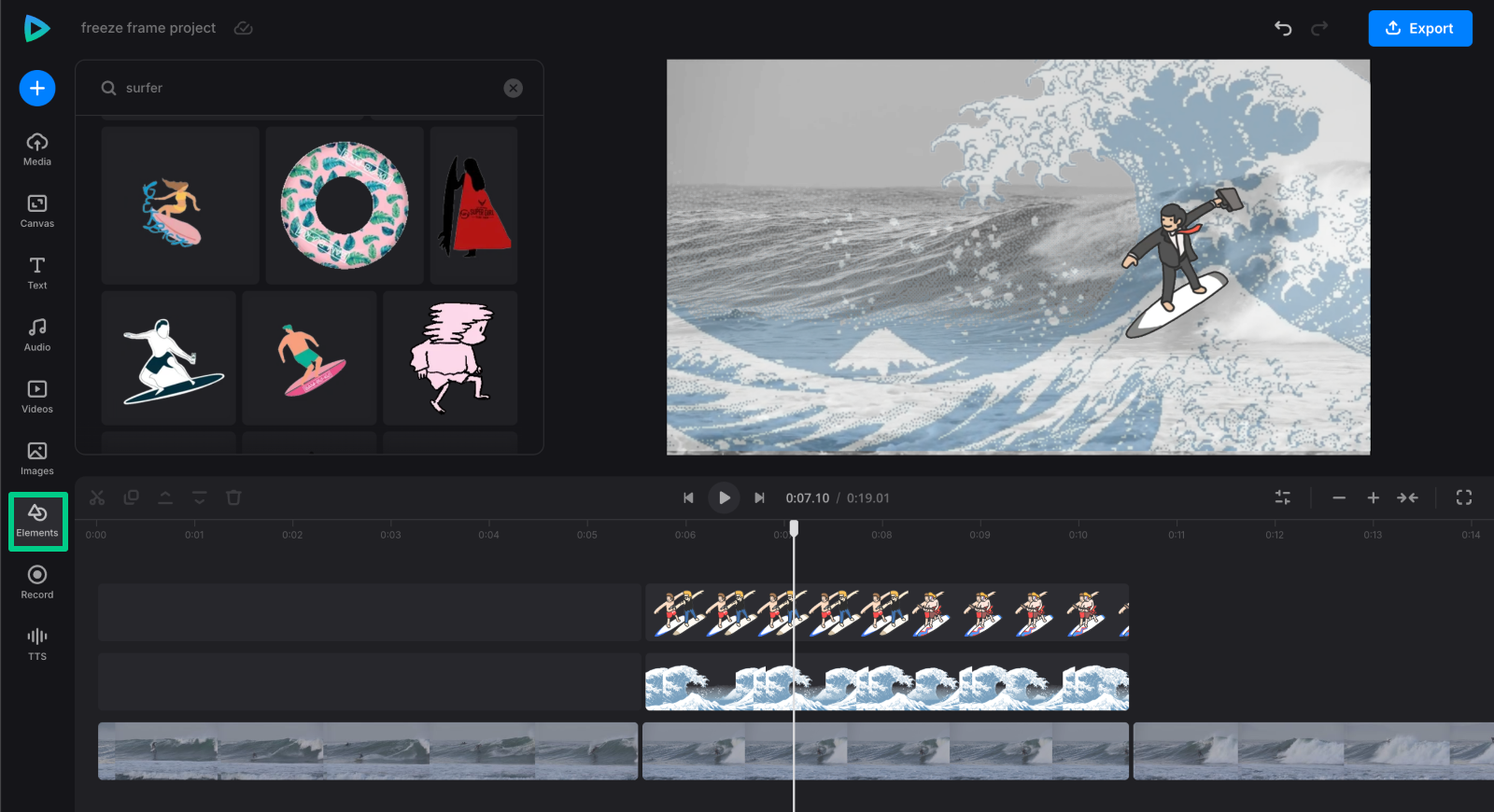The image size is (1494, 812).
Task: Split clip with scissors tool
Action: (97, 497)
